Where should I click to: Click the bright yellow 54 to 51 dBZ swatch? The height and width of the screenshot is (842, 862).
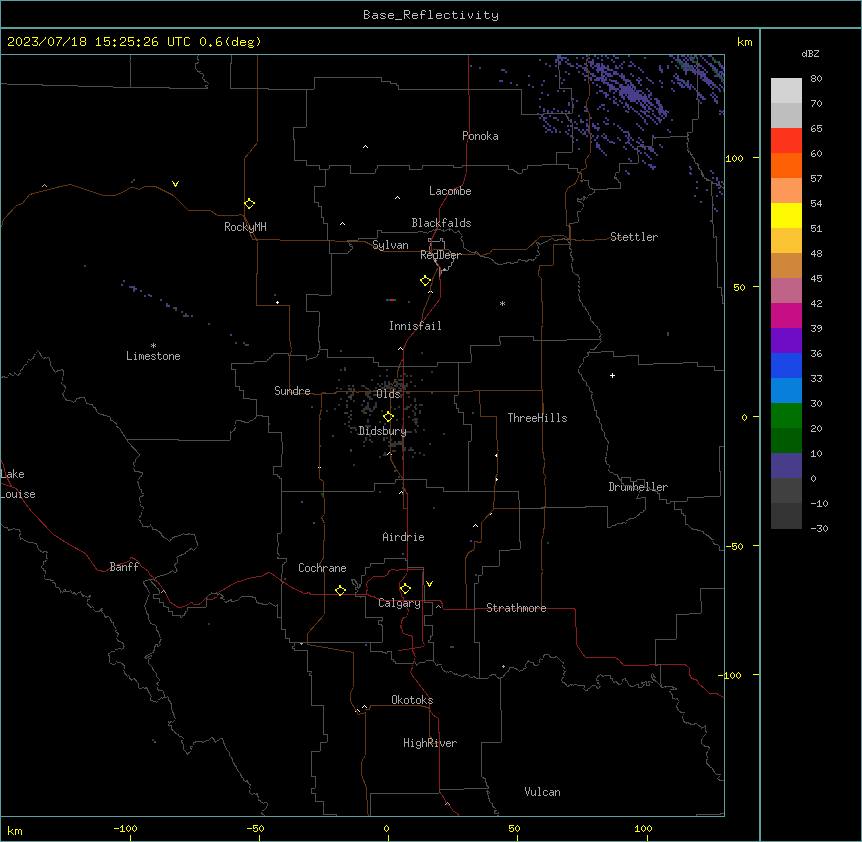[786, 215]
